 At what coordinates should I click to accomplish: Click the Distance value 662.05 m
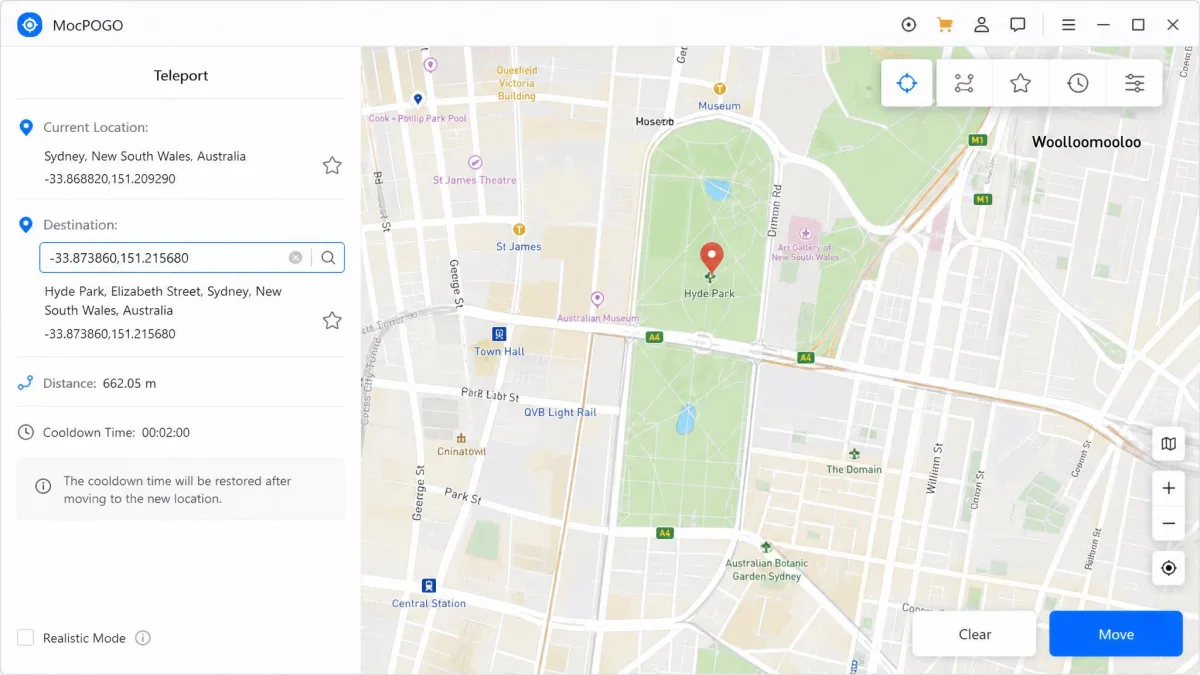pos(129,383)
